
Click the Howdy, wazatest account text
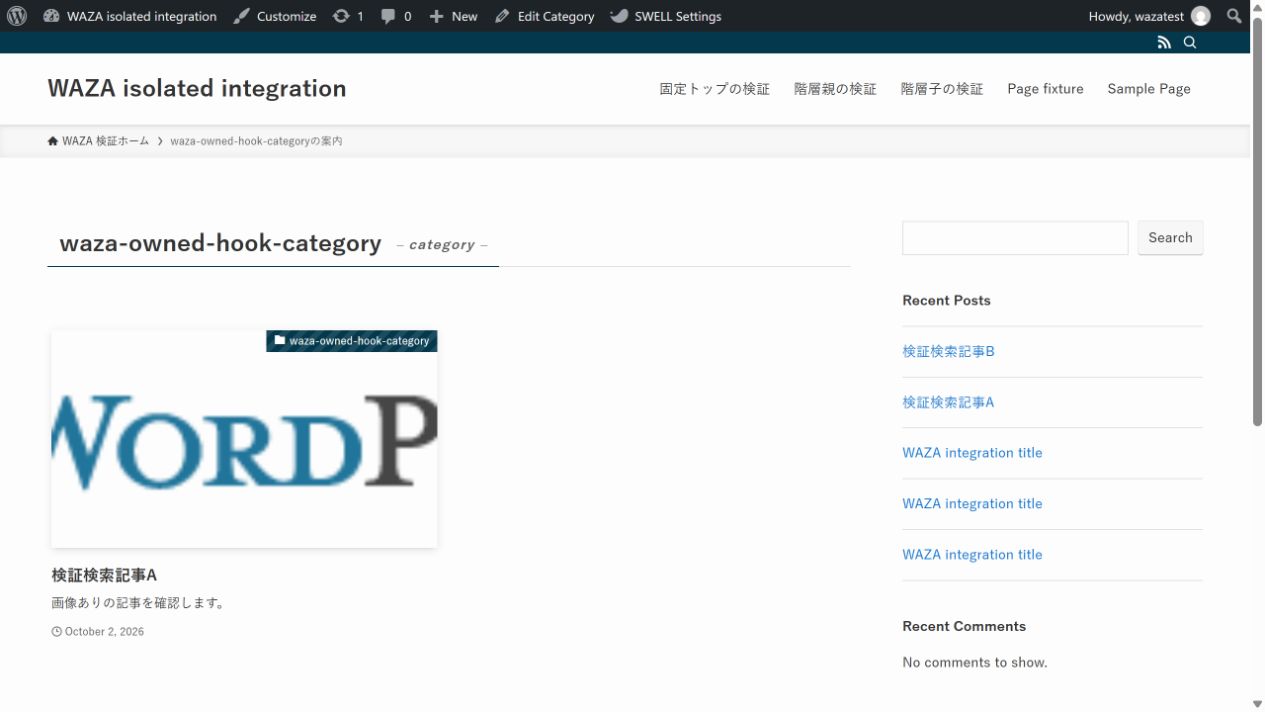click(1136, 16)
